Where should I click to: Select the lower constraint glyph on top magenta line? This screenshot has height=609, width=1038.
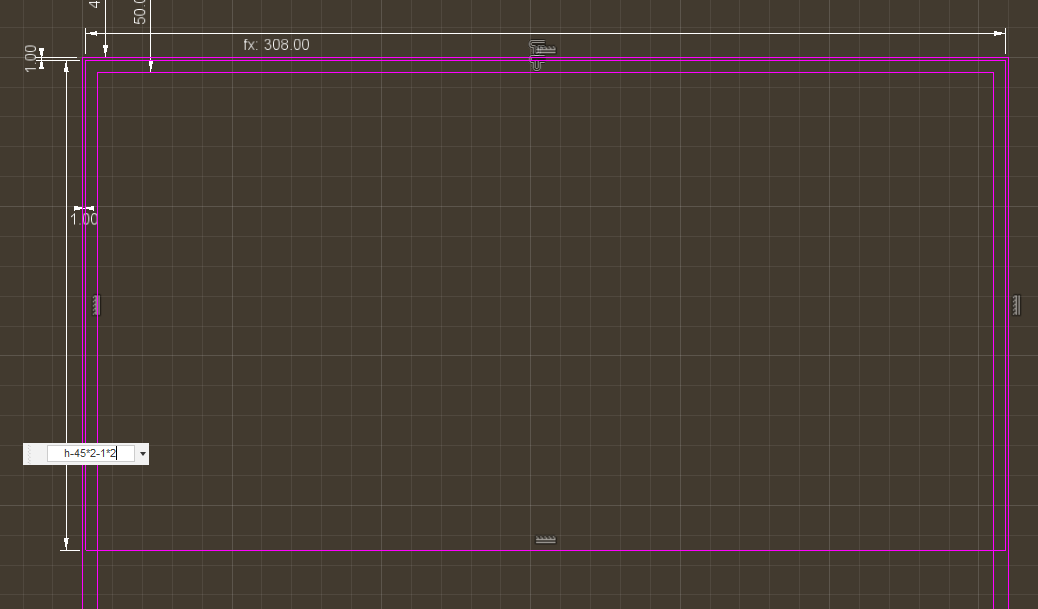(x=537, y=64)
